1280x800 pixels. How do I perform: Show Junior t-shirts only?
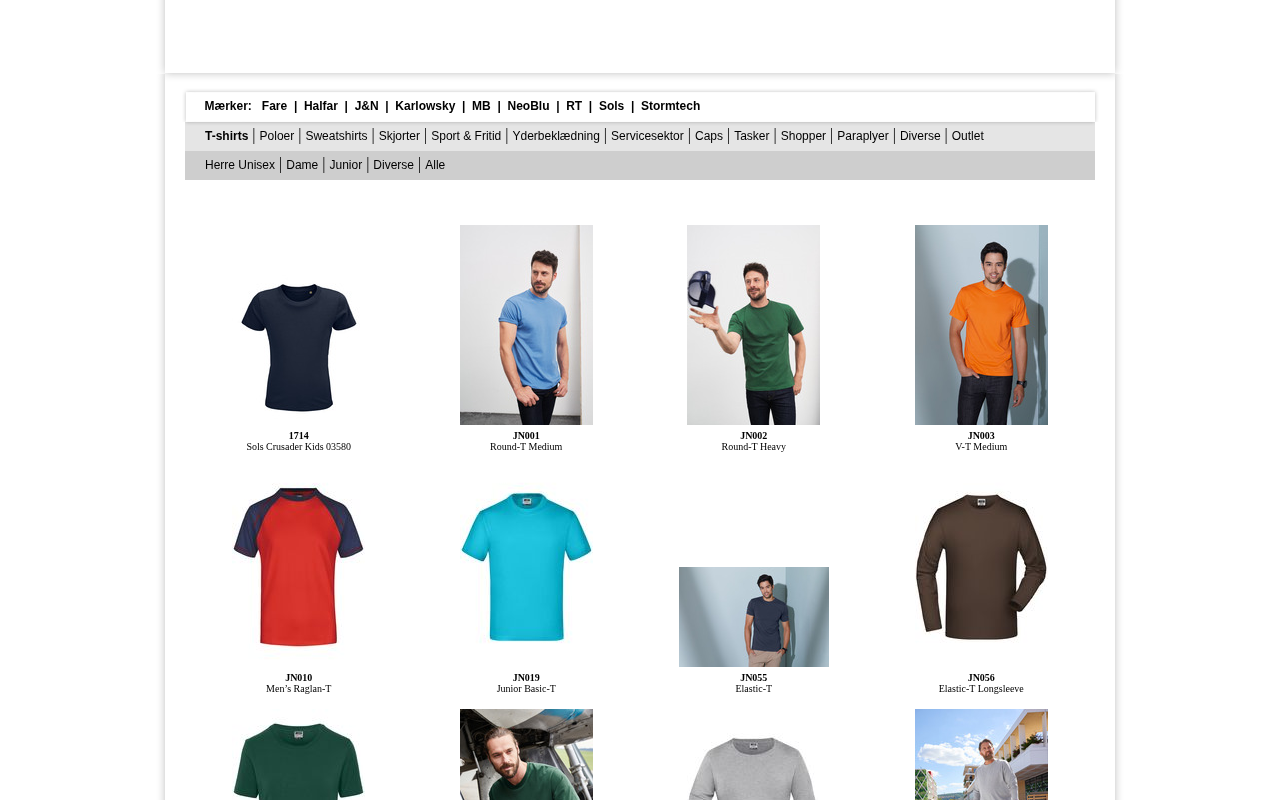coord(346,165)
